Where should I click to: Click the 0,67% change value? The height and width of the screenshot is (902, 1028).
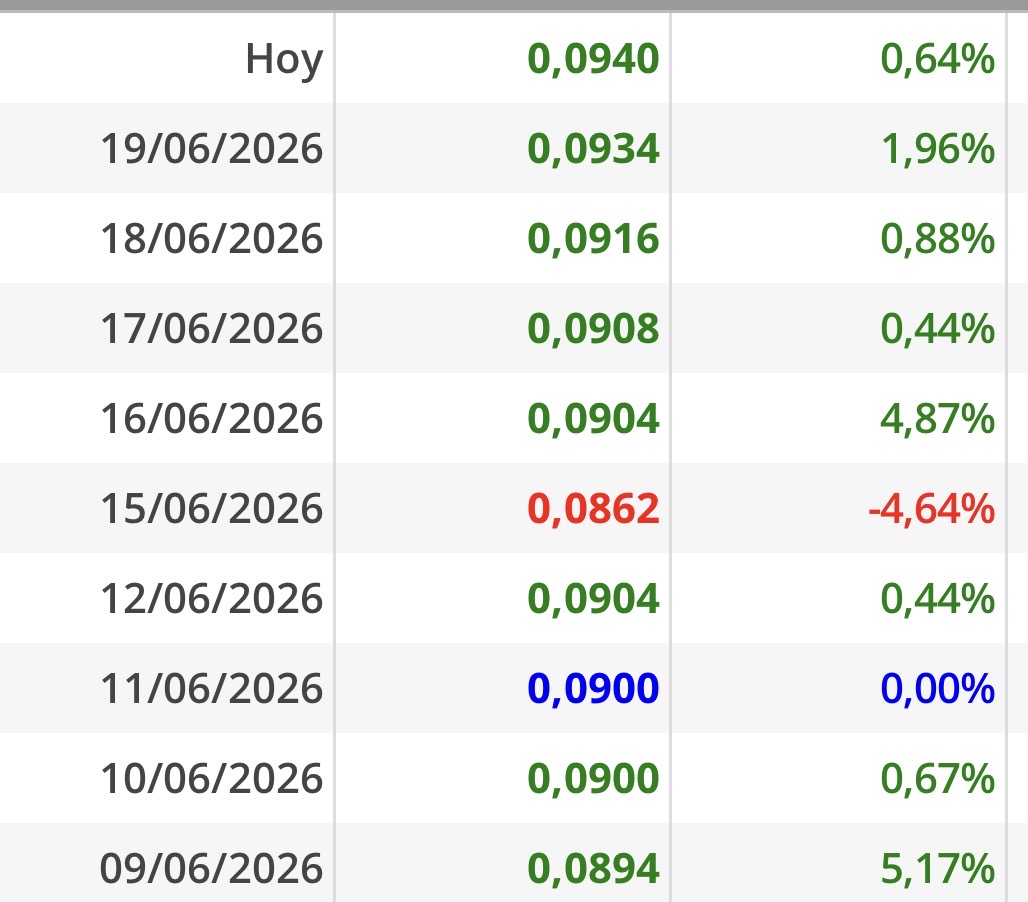pos(938,778)
